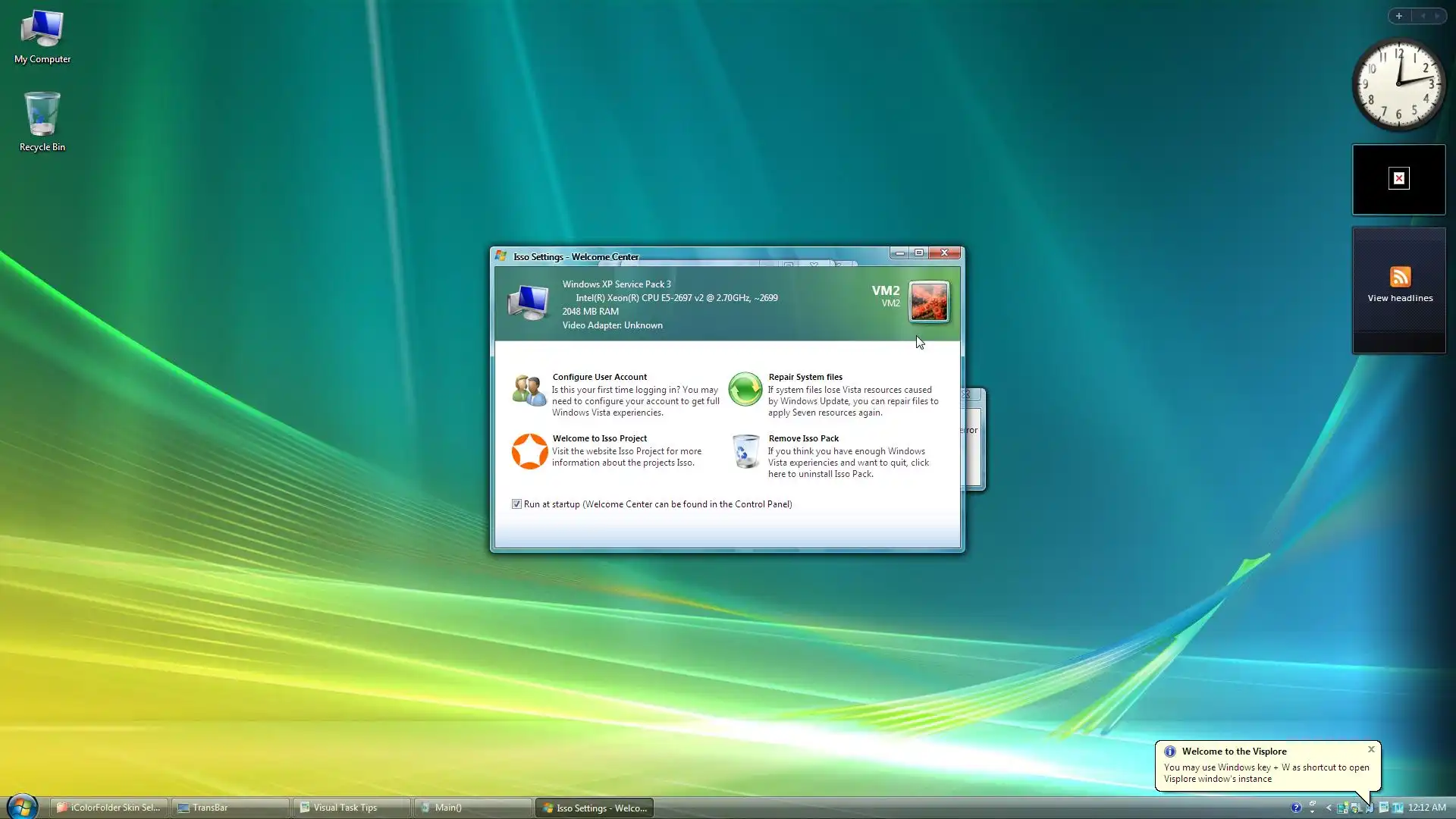This screenshot has width=1456, height=819.
Task: Click the Configure User Account icon
Action: click(529, 391)
